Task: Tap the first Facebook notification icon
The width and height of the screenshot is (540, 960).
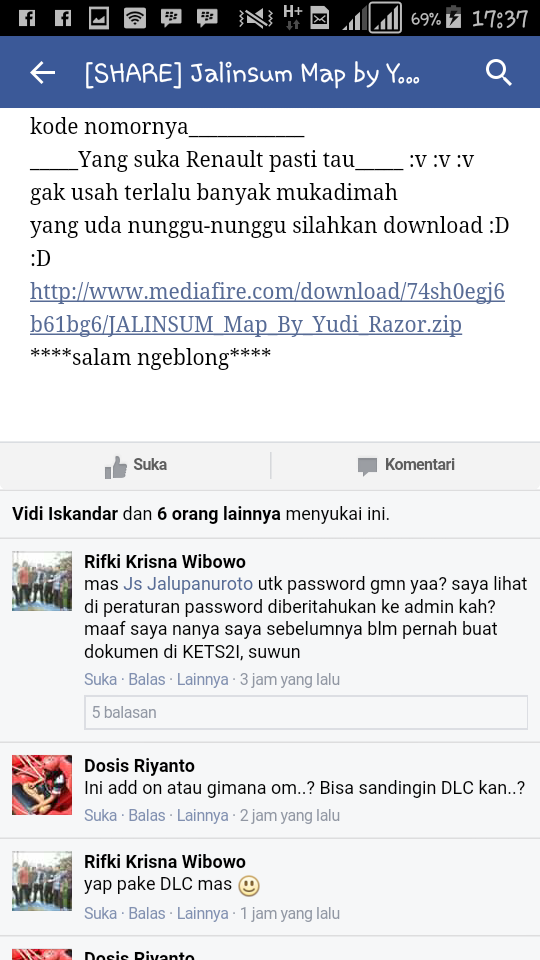Action: (x=27, y=18)
